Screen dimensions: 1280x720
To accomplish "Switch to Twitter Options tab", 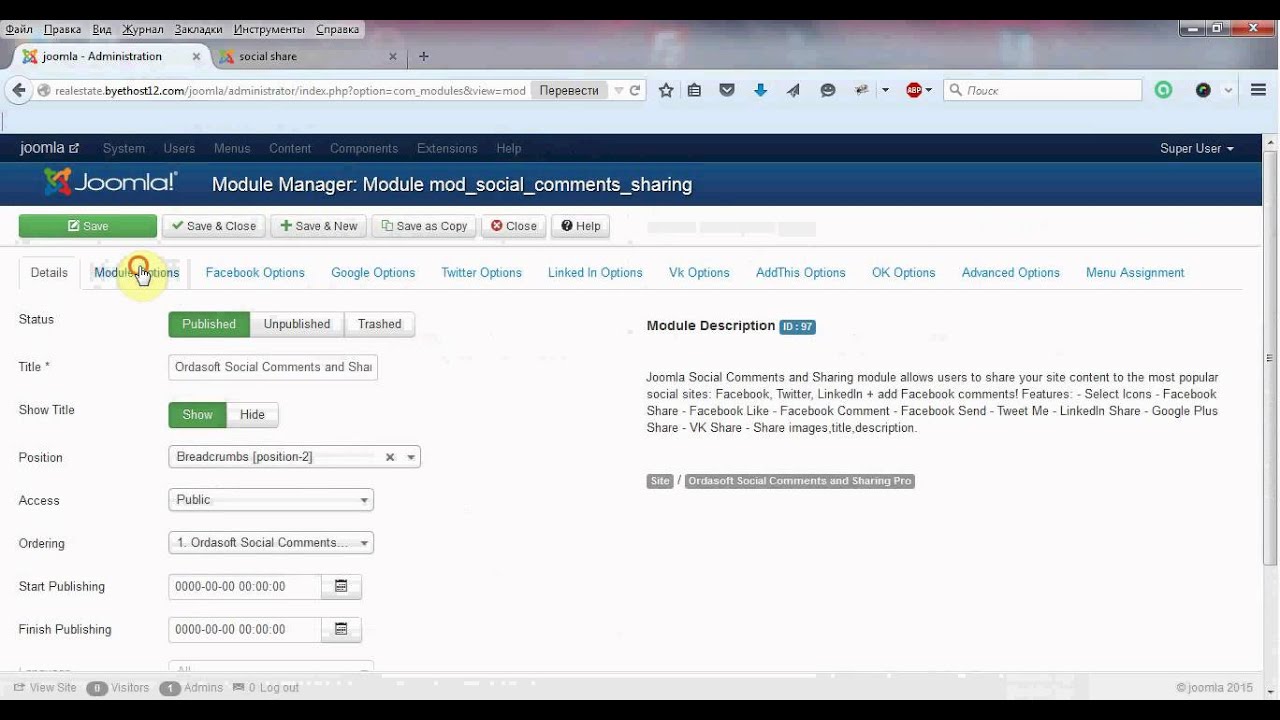I will pos(481,273).
